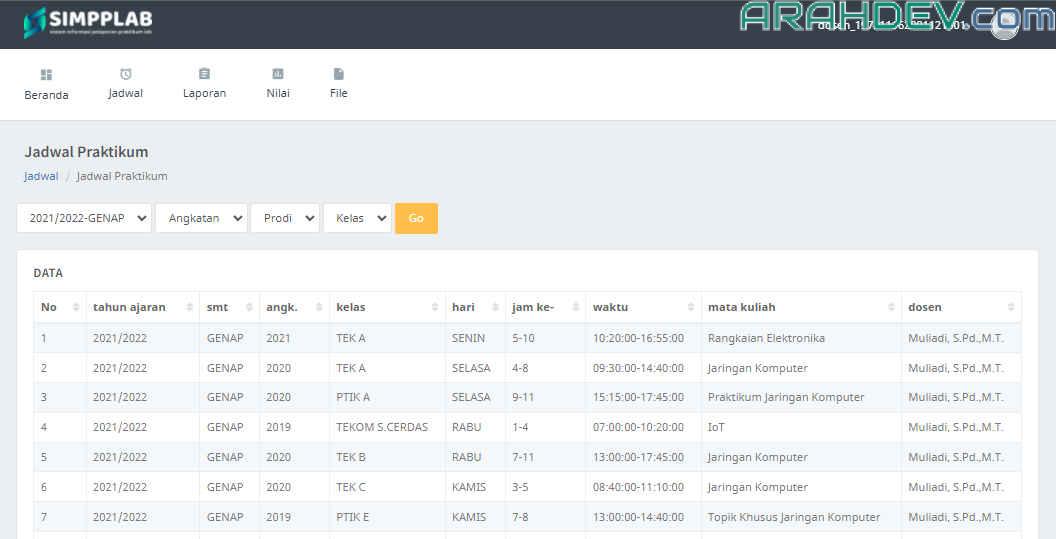Click the user avatar in header
Image resolution: width=1056 pixels, height=539 pixels.
[x=1003, y=25]
